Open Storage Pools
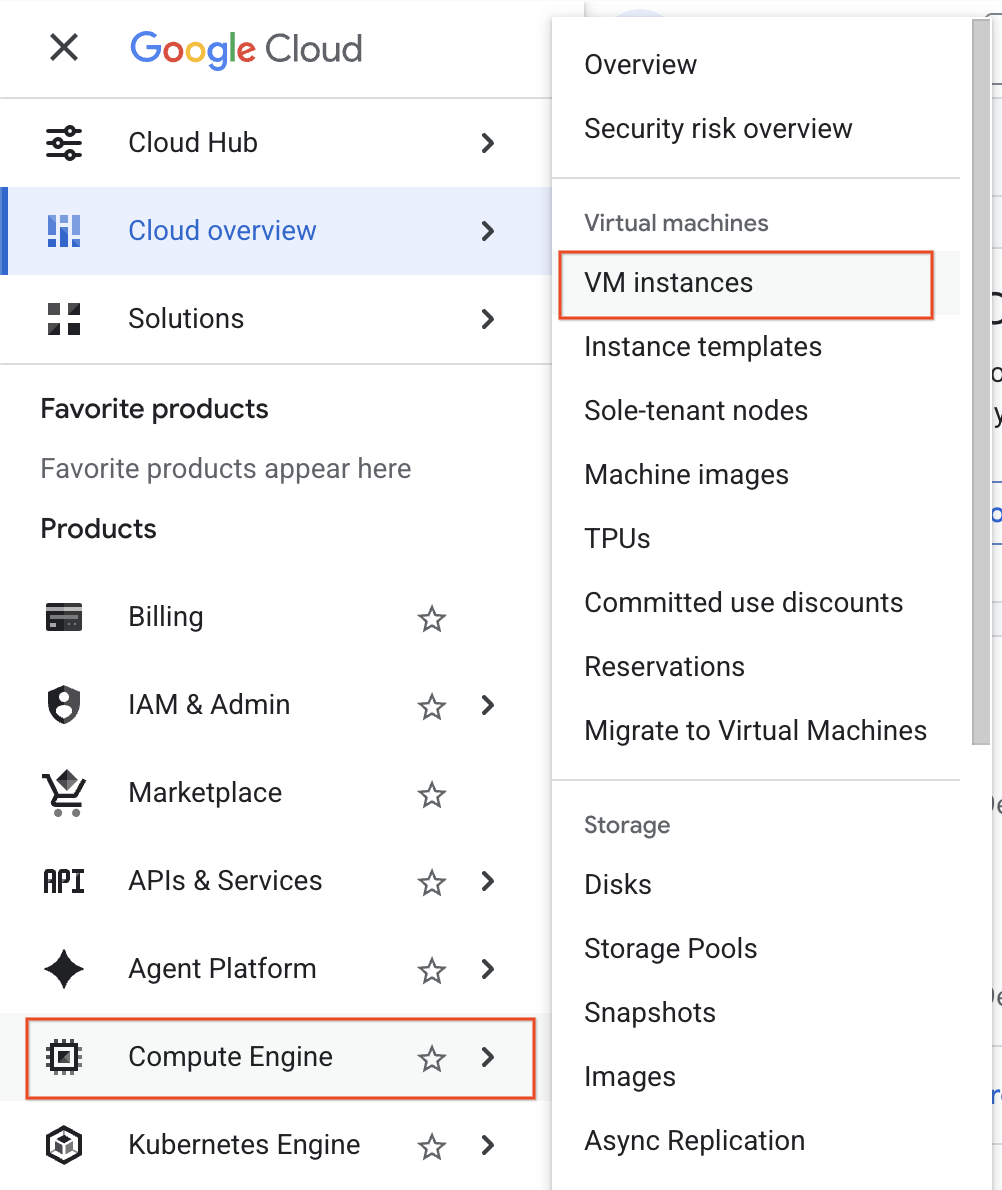Image resolution: width=1002 pixels, height=1190 pixels. [x=756, y=949]
